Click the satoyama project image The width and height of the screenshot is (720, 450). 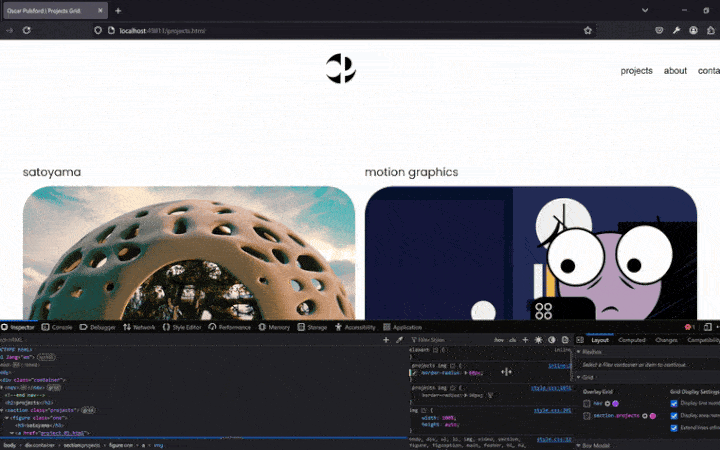click(x=189, y=253)
